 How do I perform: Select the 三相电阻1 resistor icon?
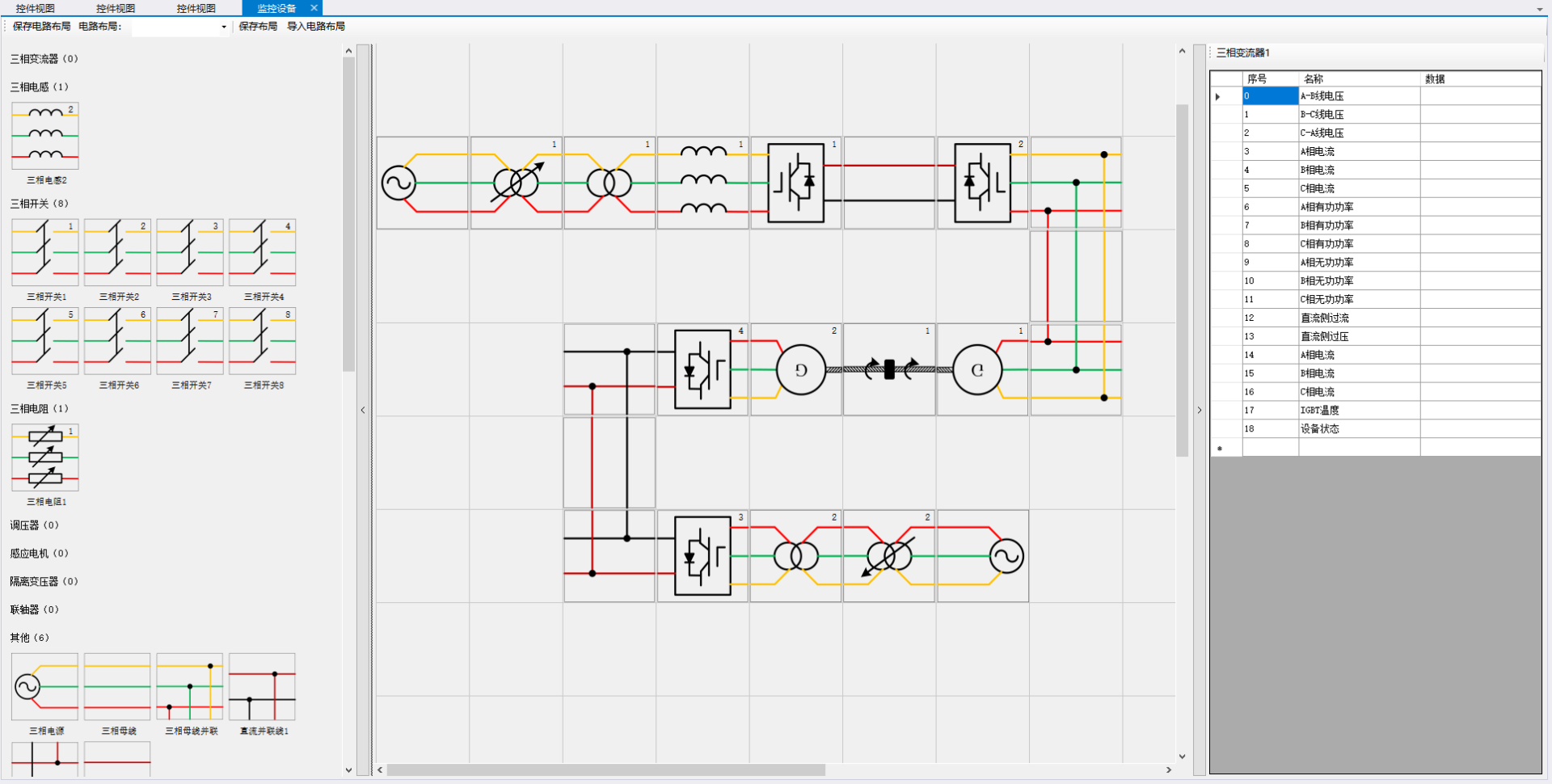tap(45, 457)
